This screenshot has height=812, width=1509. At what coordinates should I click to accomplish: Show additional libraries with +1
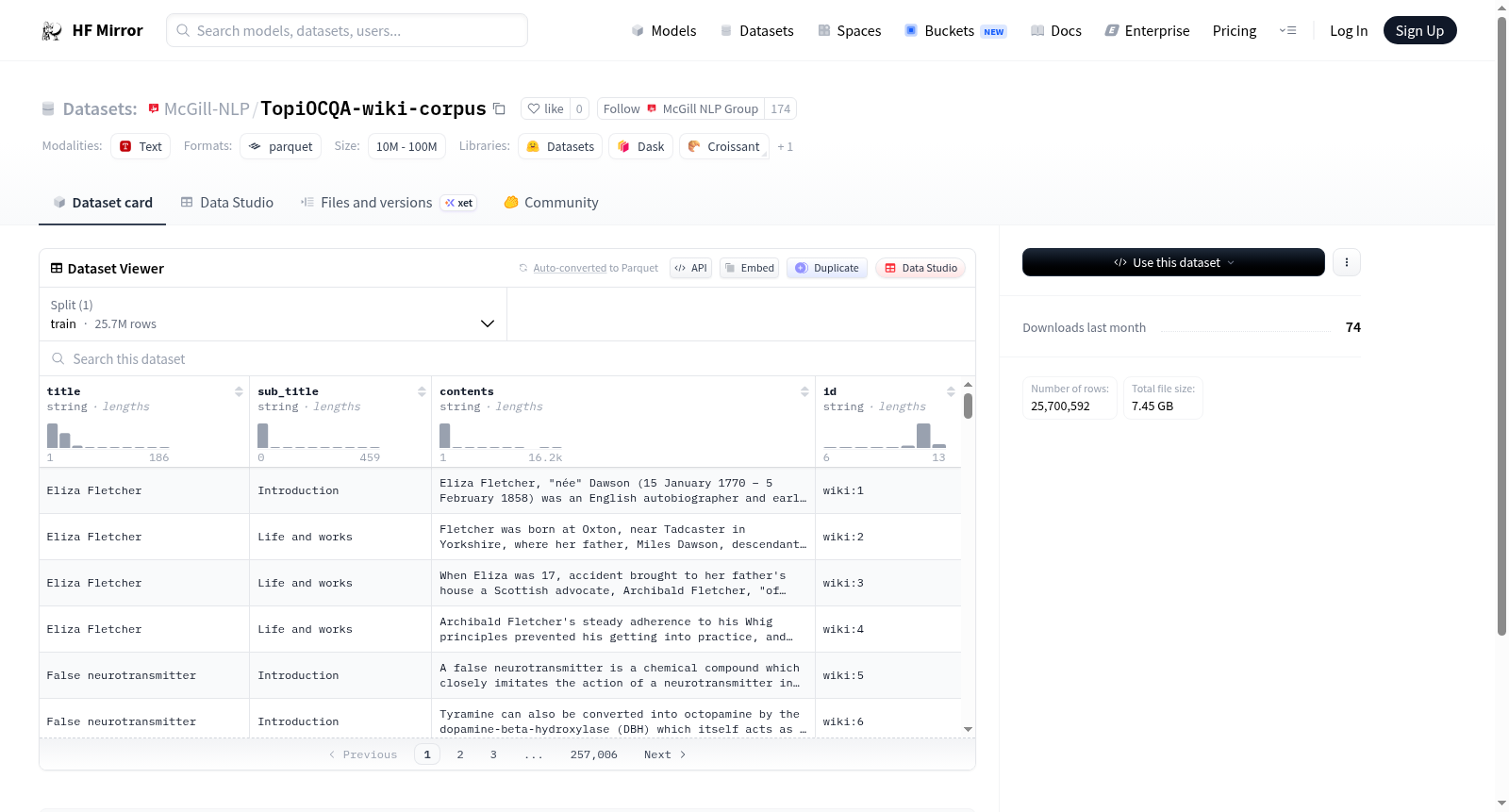pos(786,147)
